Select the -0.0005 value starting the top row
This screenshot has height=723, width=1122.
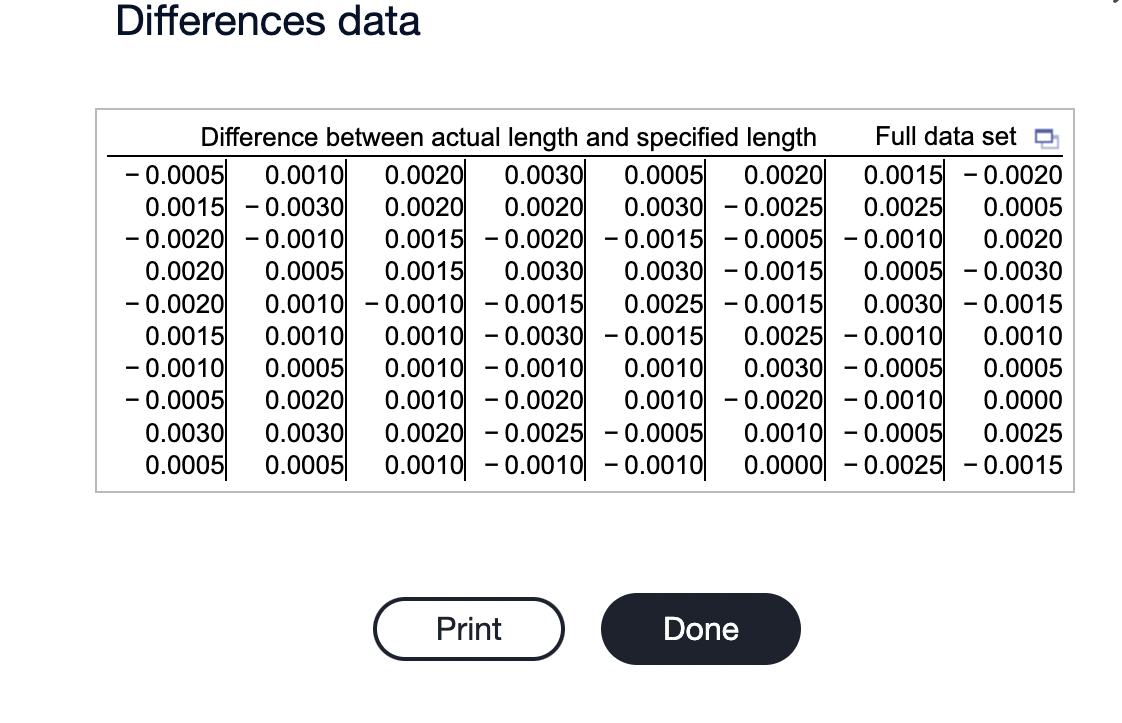(175, 175)
